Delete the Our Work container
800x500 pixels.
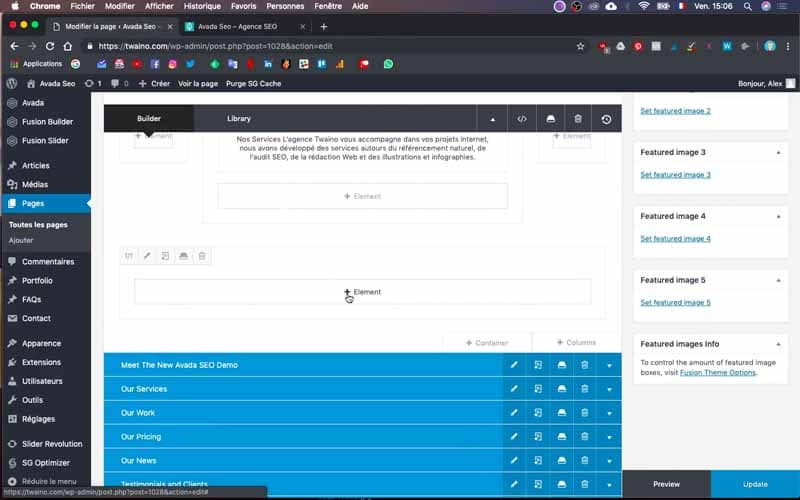(x=585, y=413)
